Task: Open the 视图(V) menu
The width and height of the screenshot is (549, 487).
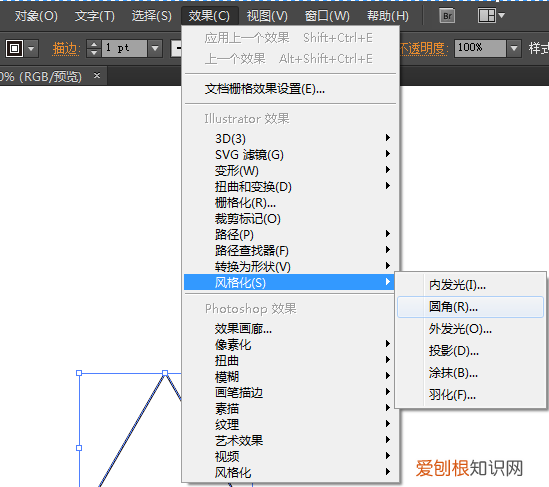Action: (x=267, y=16)
